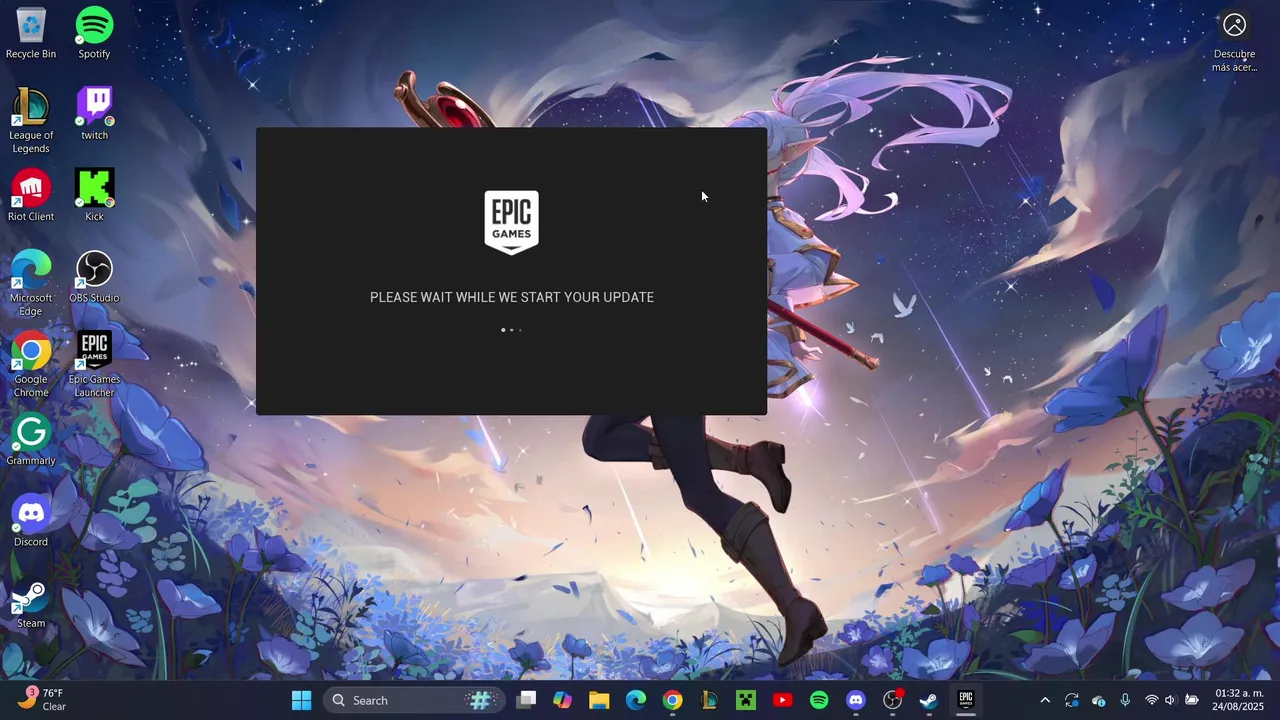Show hidden system tray icons

[1045, 700]
